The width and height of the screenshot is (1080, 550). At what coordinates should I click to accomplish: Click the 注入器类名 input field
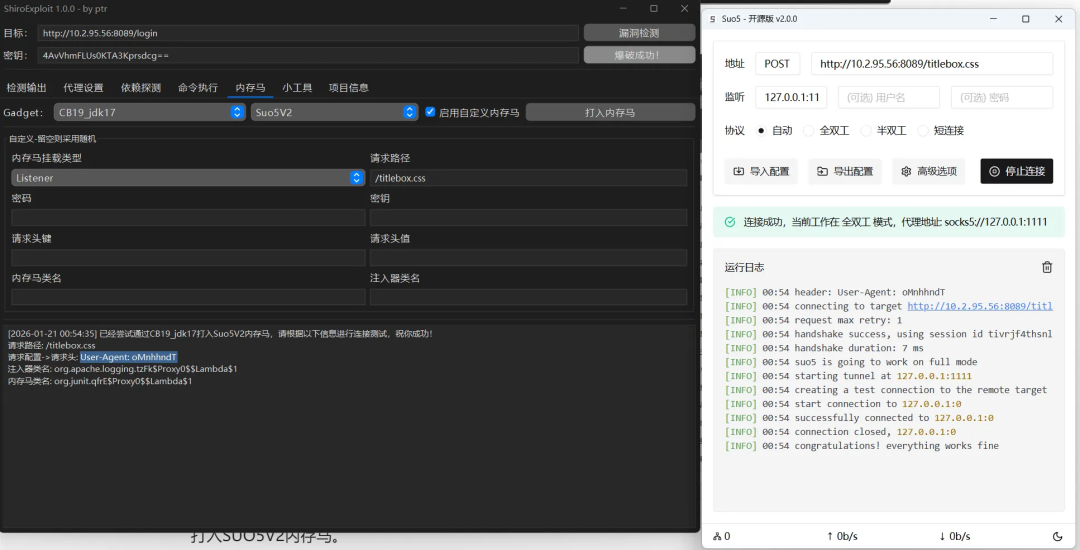tap(528, 297)
